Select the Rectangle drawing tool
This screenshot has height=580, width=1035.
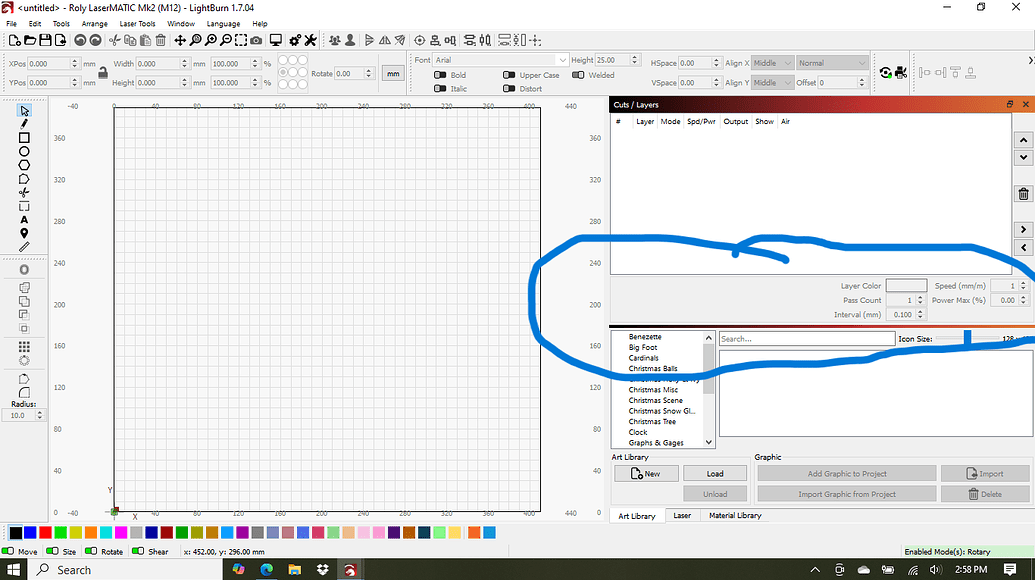(24, 137)
